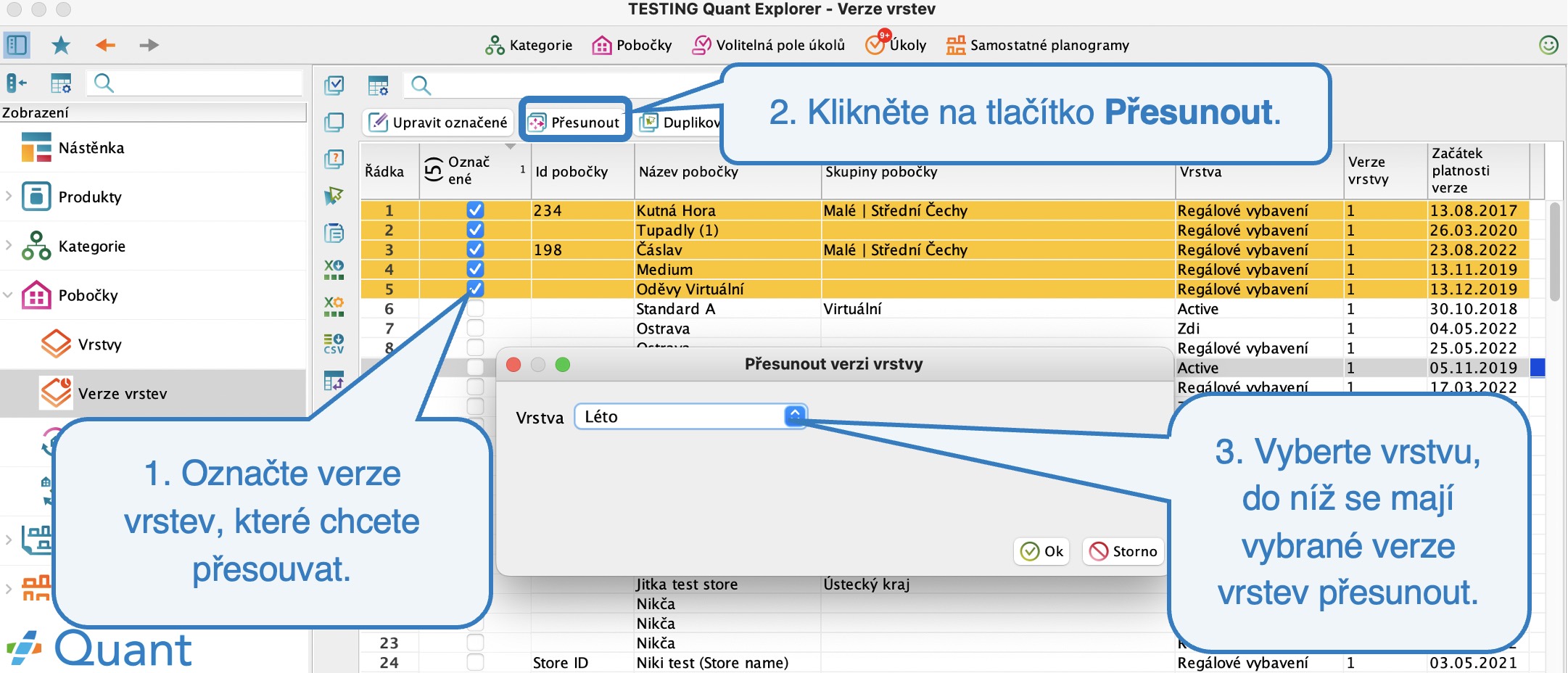Click the date 30.10.2018 cell
Viewport: 1568px width, 673px height.
click(x=1478, y=308)
